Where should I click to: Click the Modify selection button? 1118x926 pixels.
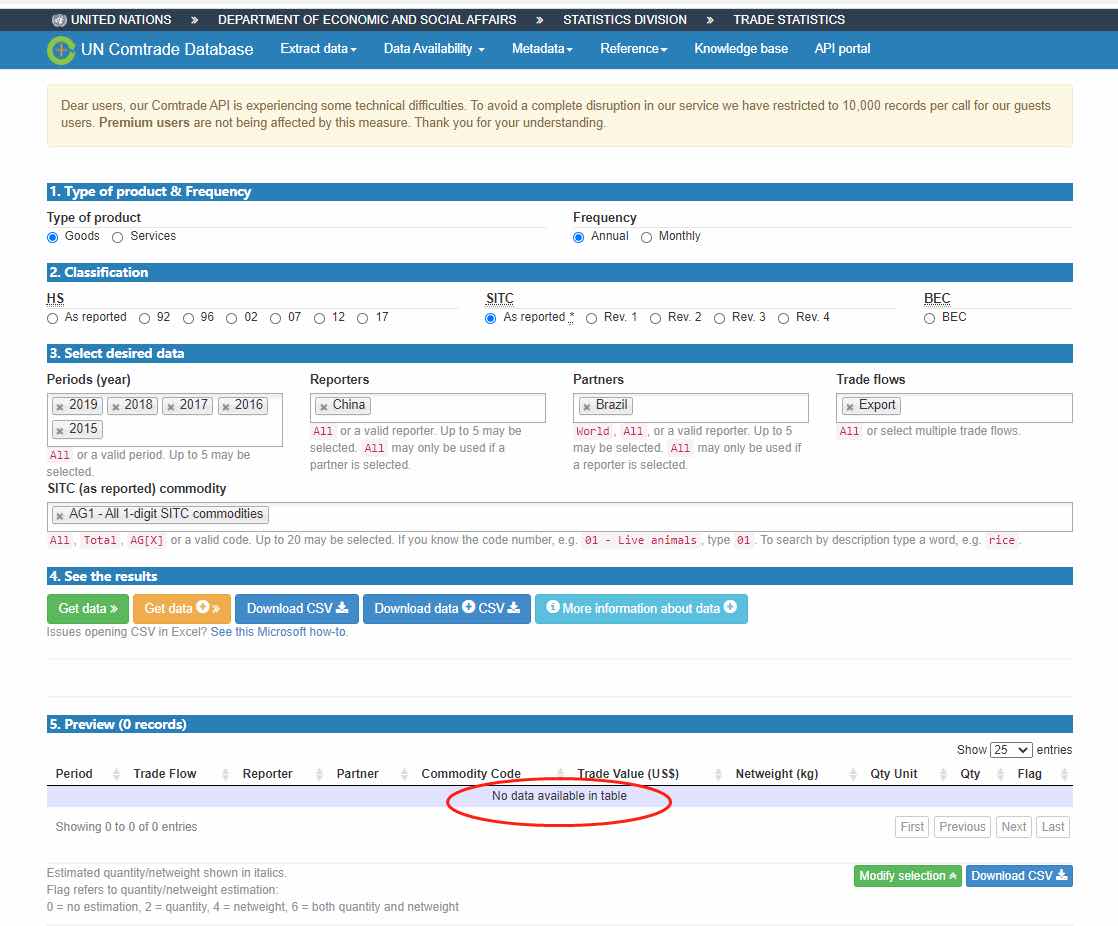coord(908,876)
